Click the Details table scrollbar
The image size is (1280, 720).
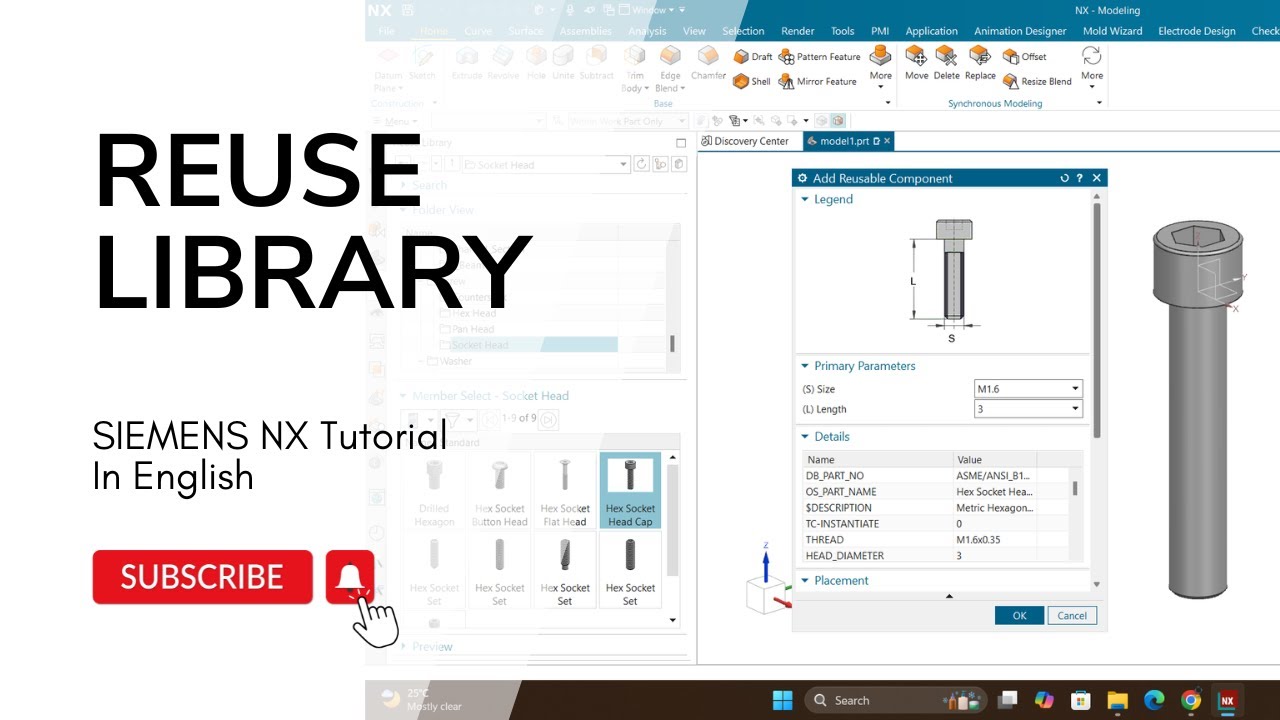1075,488
